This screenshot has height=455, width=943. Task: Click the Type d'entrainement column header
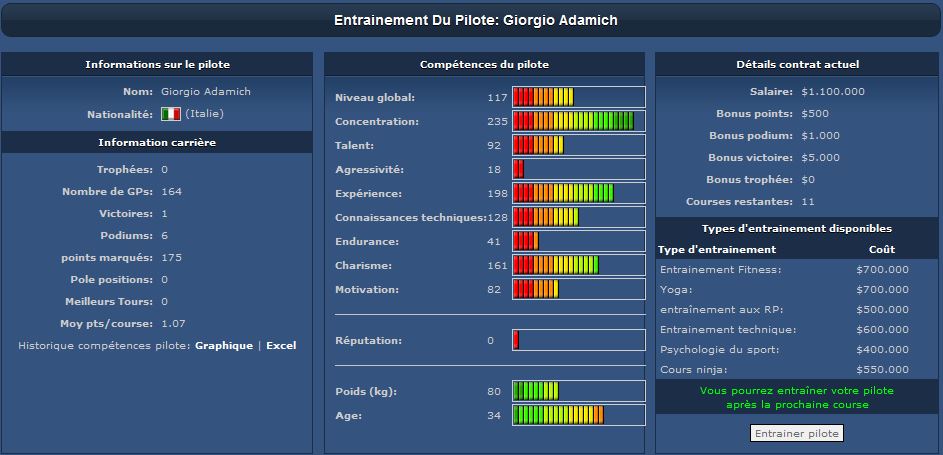tap(717, 249)
